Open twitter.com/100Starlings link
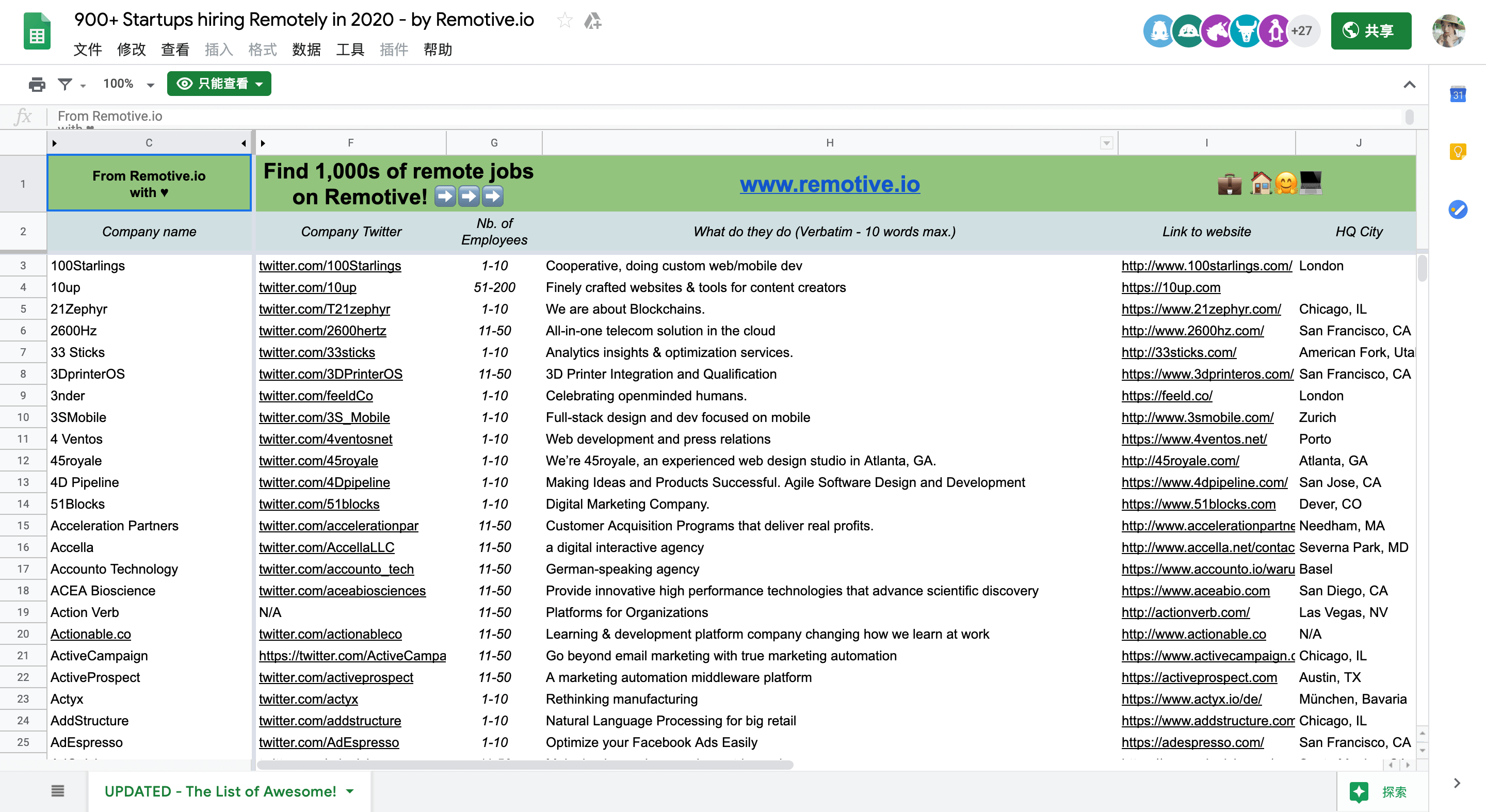The image size is (1486, 812). click(x=330, y=266)
